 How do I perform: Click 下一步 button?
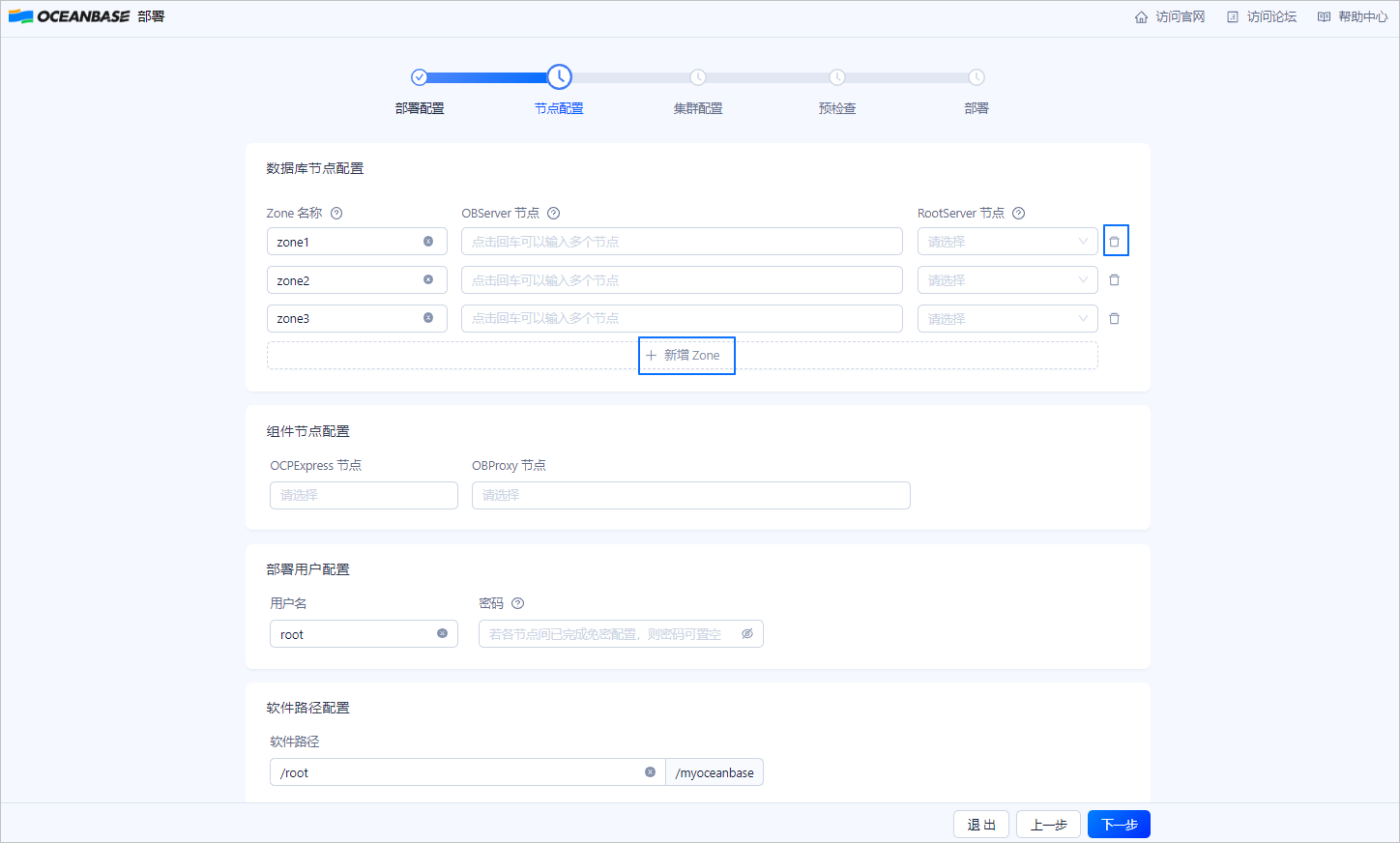click(1119, 825)
